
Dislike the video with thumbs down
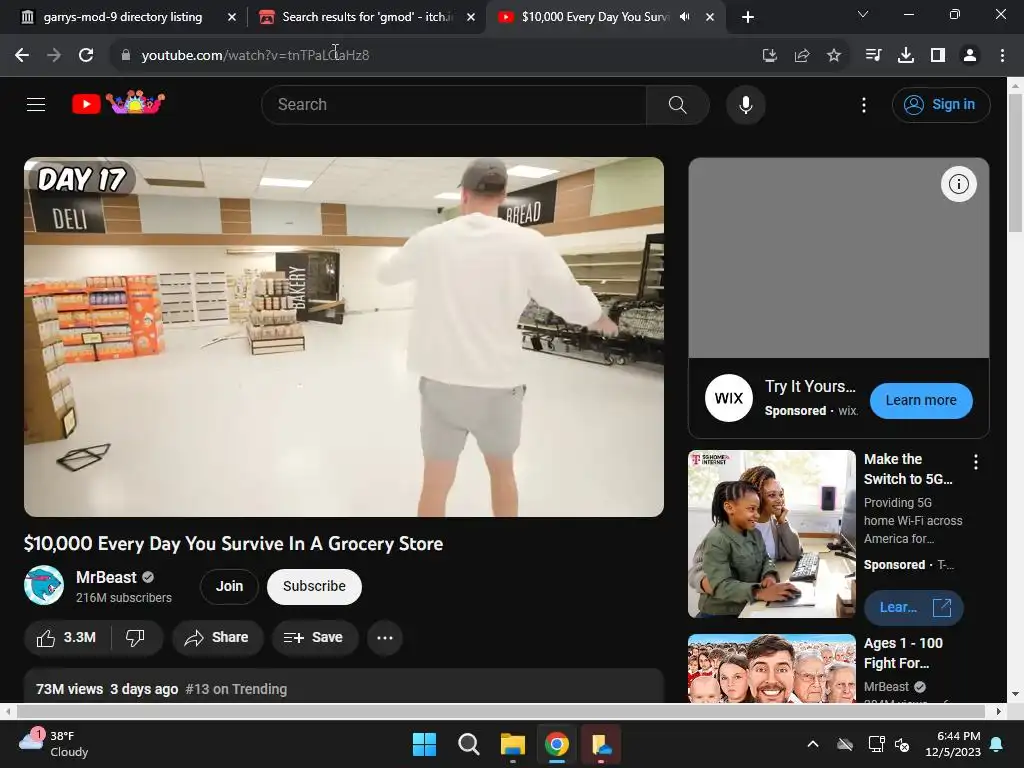135,637
